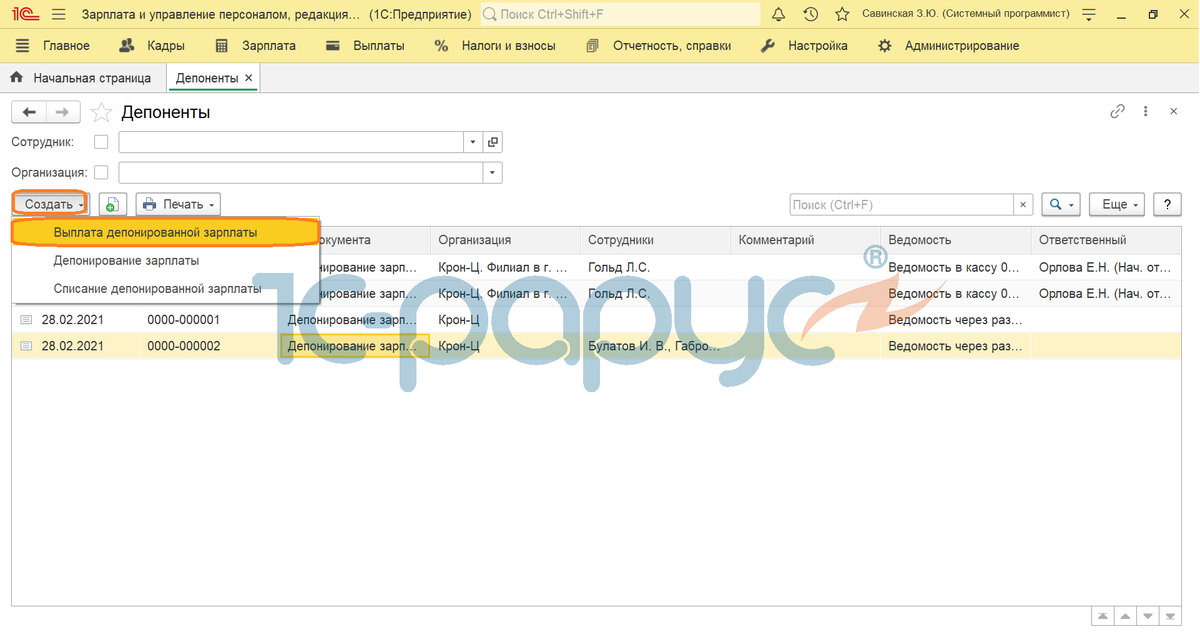Open Налоги и взносы section

coord(495,46)
